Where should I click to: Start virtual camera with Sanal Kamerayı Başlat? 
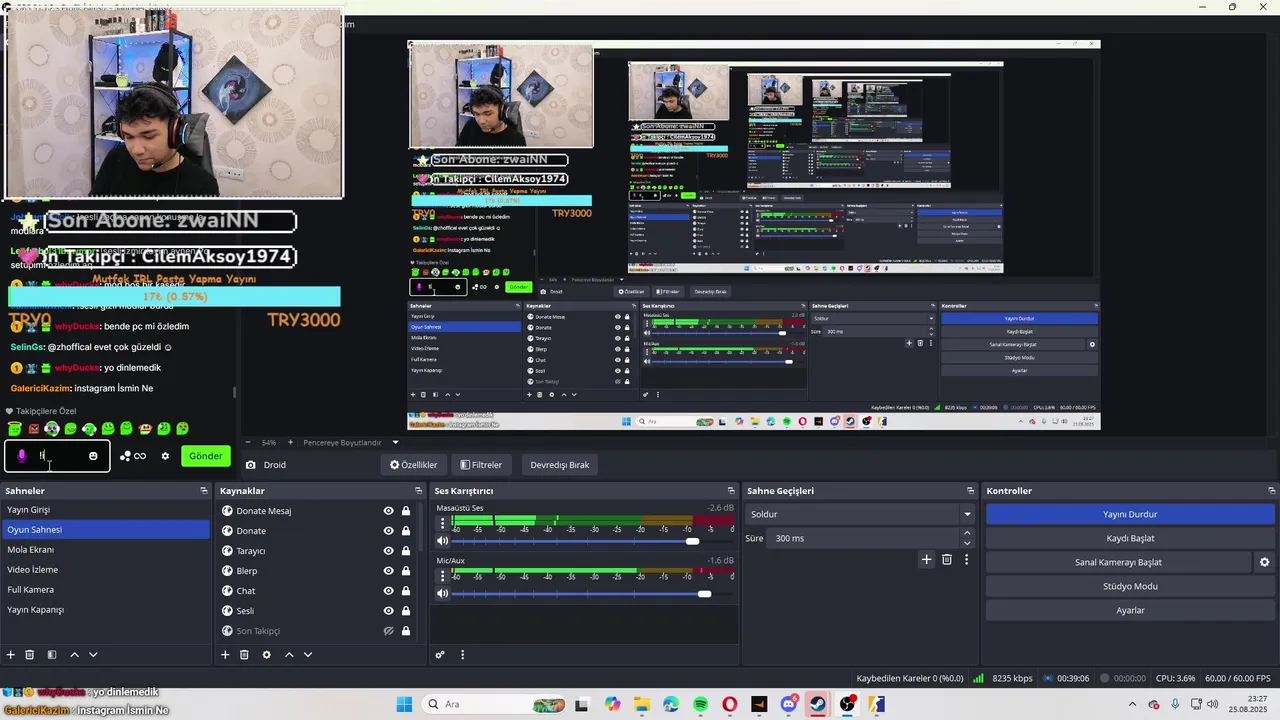[x=1118, y=562]
